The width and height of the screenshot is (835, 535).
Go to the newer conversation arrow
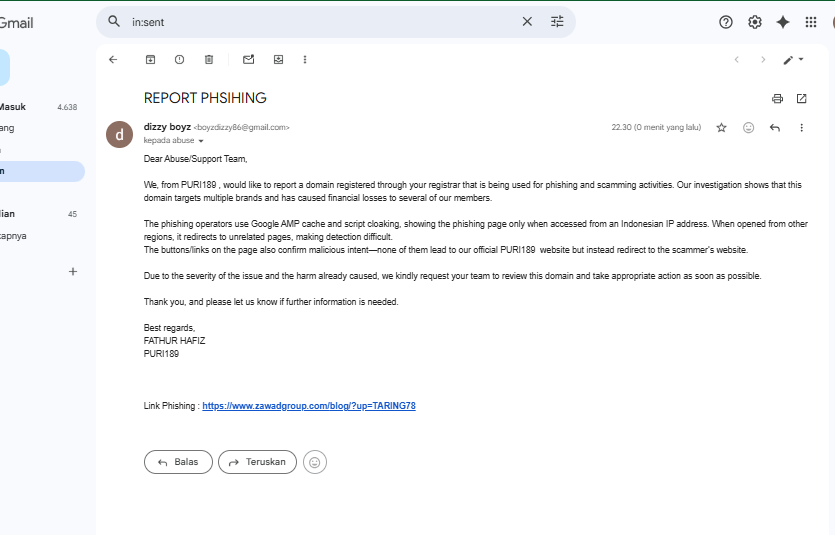[x=736, y=60]
